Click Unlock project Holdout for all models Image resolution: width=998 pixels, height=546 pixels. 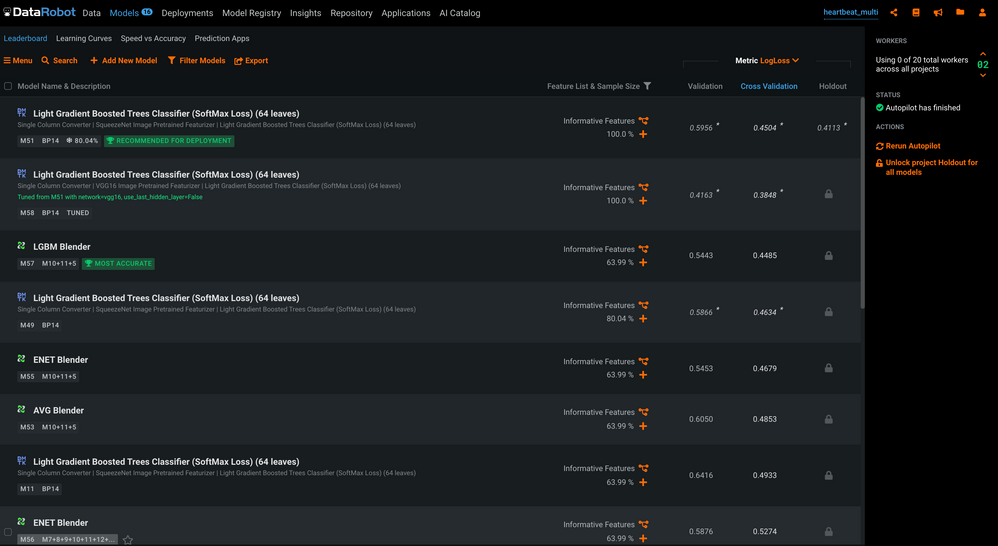pos(927,167)
